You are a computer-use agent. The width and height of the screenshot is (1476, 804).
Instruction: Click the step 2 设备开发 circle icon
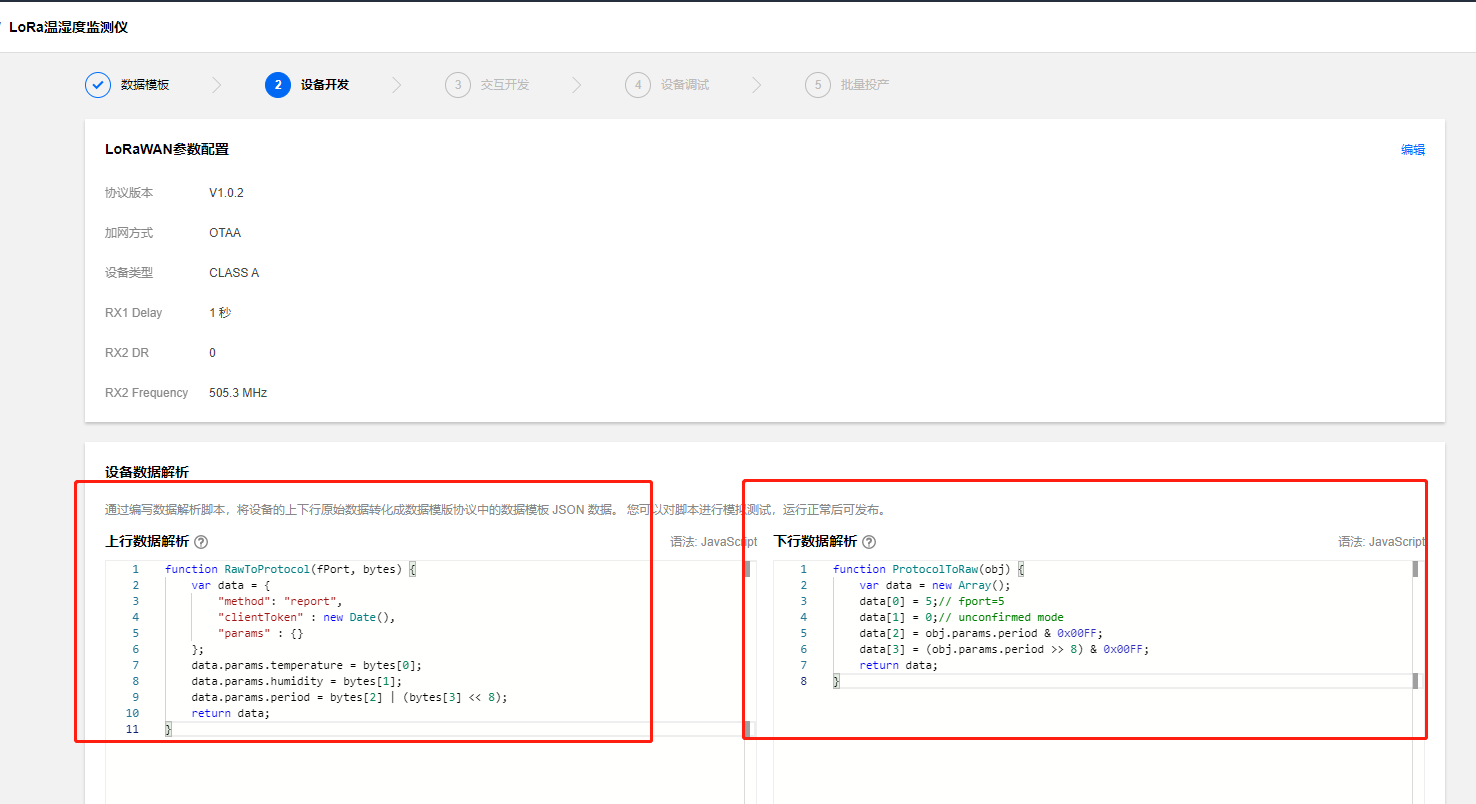(278, 85)
